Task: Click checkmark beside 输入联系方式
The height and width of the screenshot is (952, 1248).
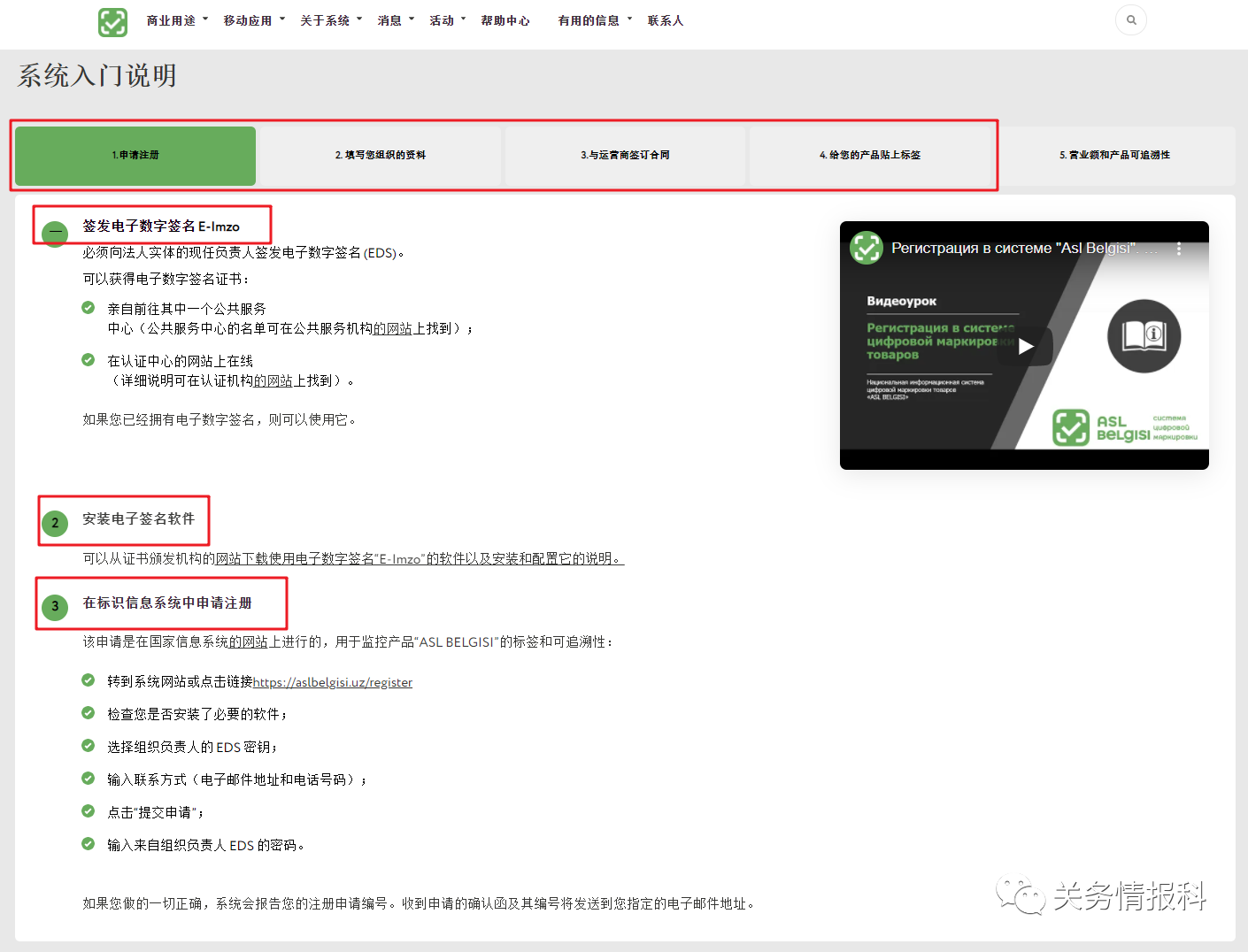Action: point(88,779)
